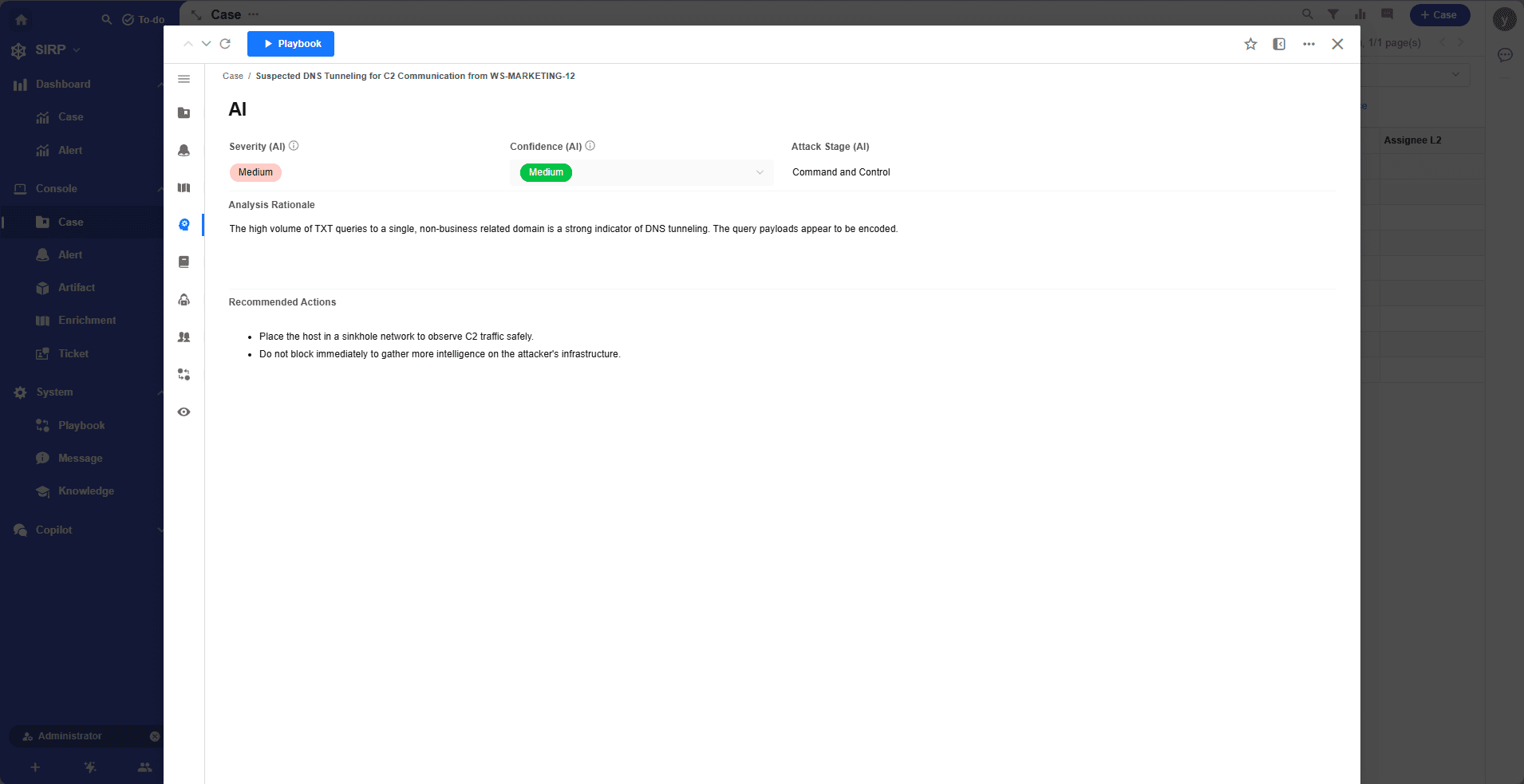
Task: Click the blue Playbook run button
Action: pos(290,44)
